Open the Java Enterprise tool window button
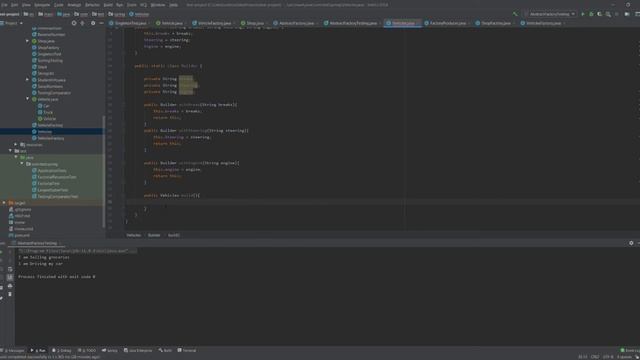The height and width of the screenshot is (360, 640). click(138, 350)
